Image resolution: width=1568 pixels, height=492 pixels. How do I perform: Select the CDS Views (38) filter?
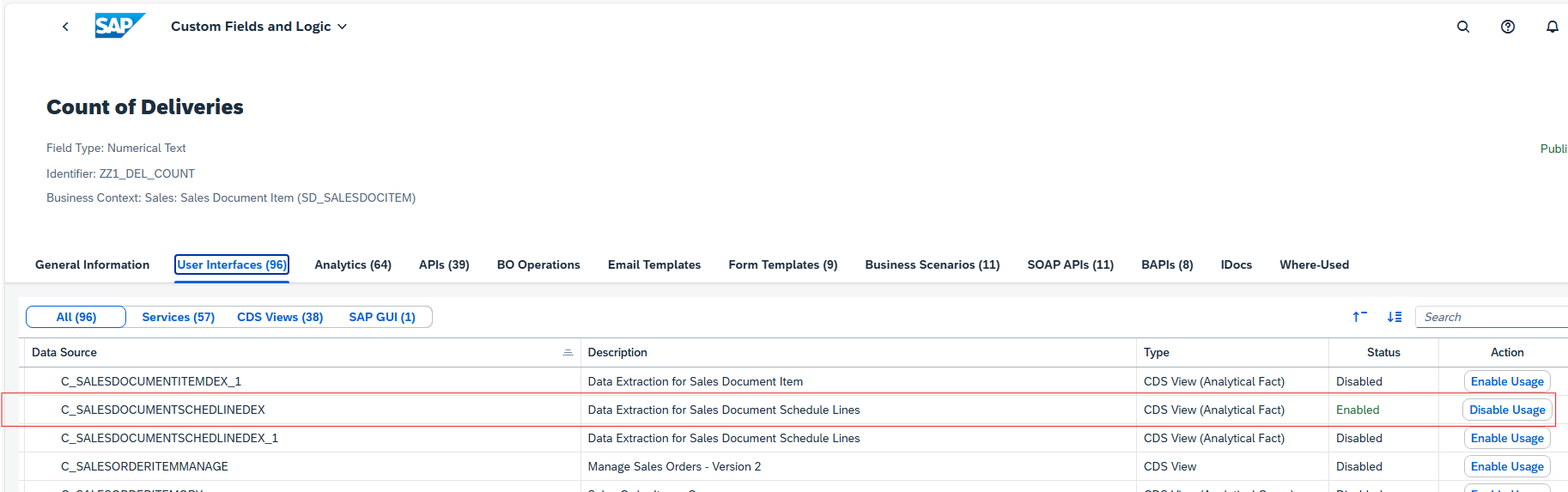[x=280, y=317]
